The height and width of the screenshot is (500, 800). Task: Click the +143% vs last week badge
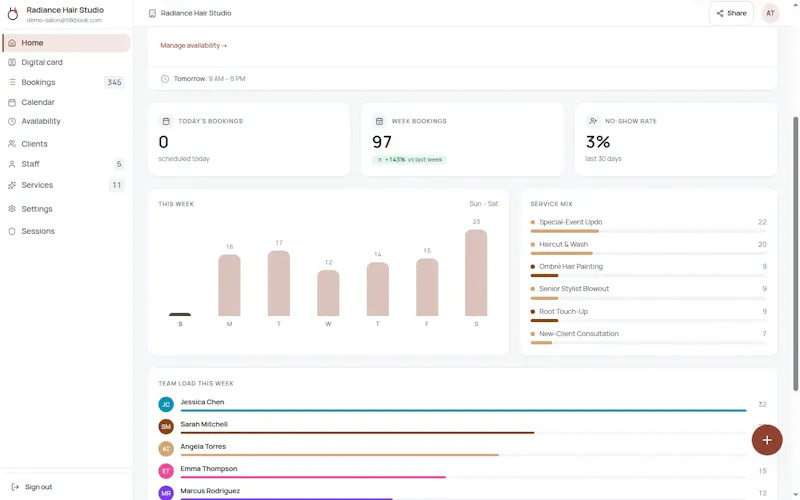(x=409, y=160)
